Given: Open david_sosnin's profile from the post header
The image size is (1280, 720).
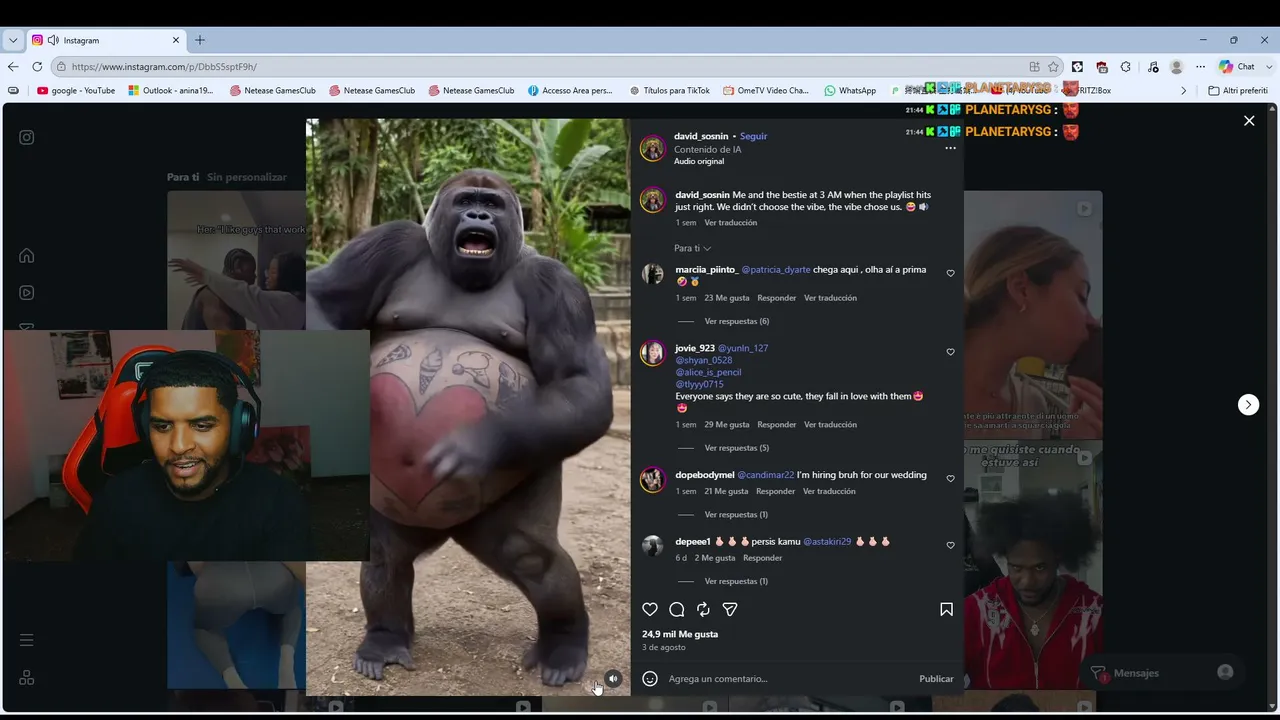Looking at the screenshot, I should click(701, 136).
